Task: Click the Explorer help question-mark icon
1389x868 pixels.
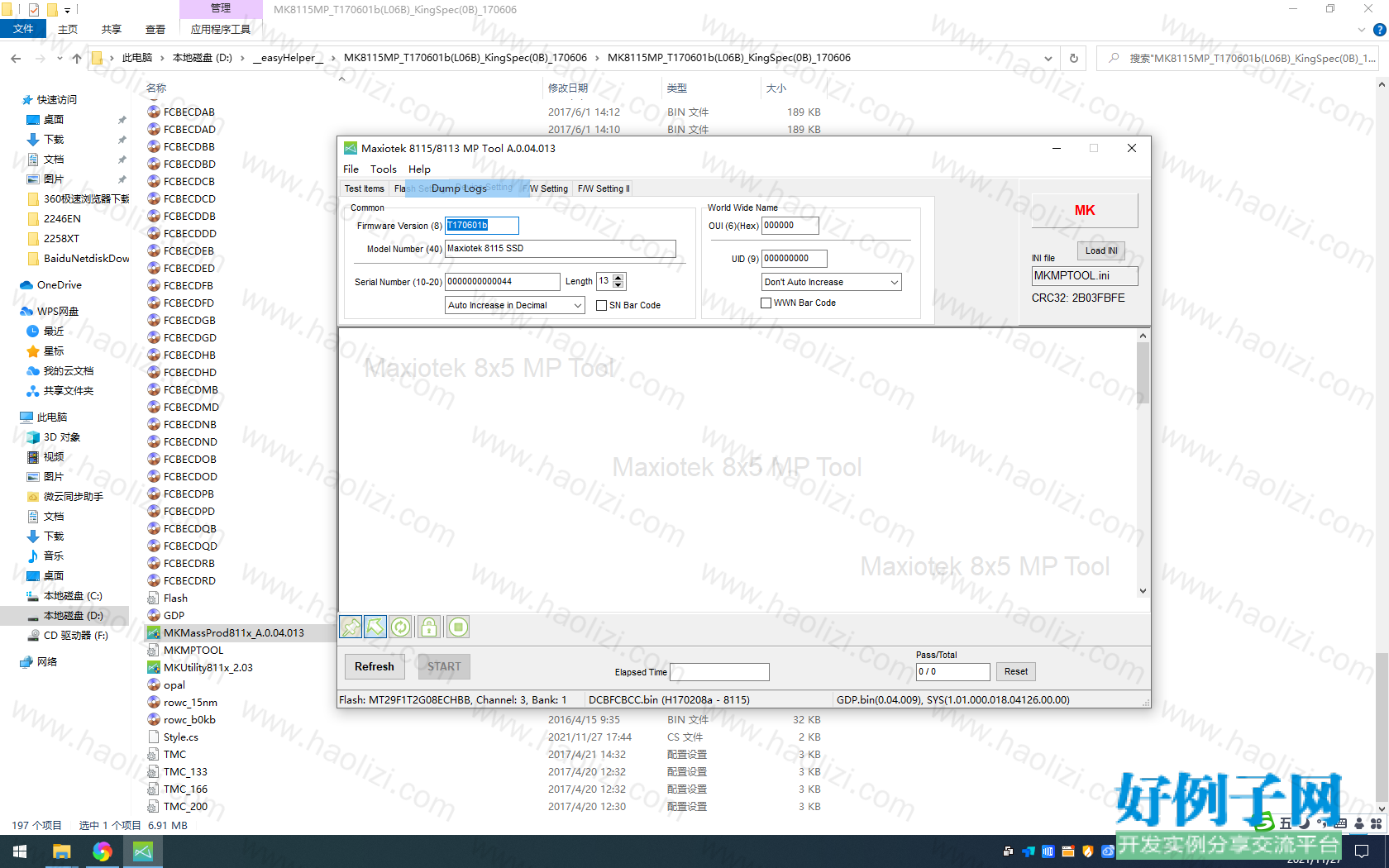Action: (x=1379, y=30)
